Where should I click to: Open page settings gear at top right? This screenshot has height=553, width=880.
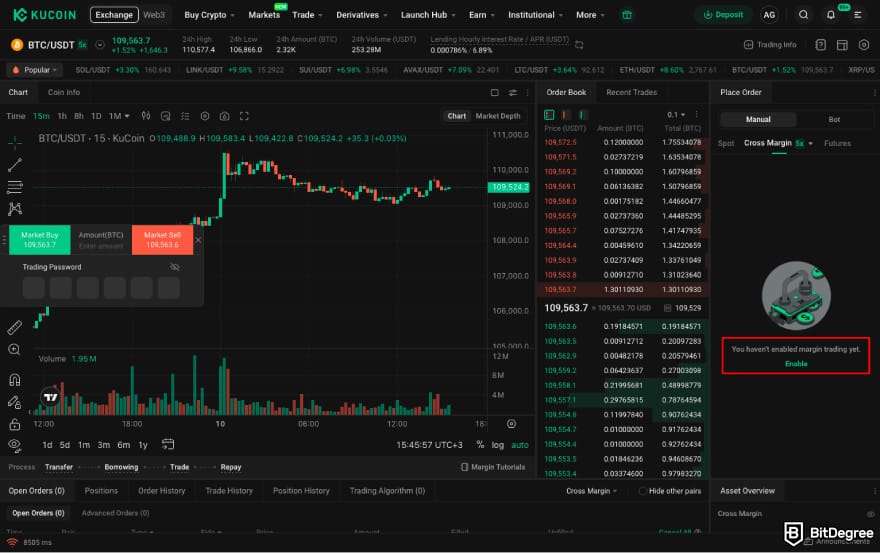864,45
